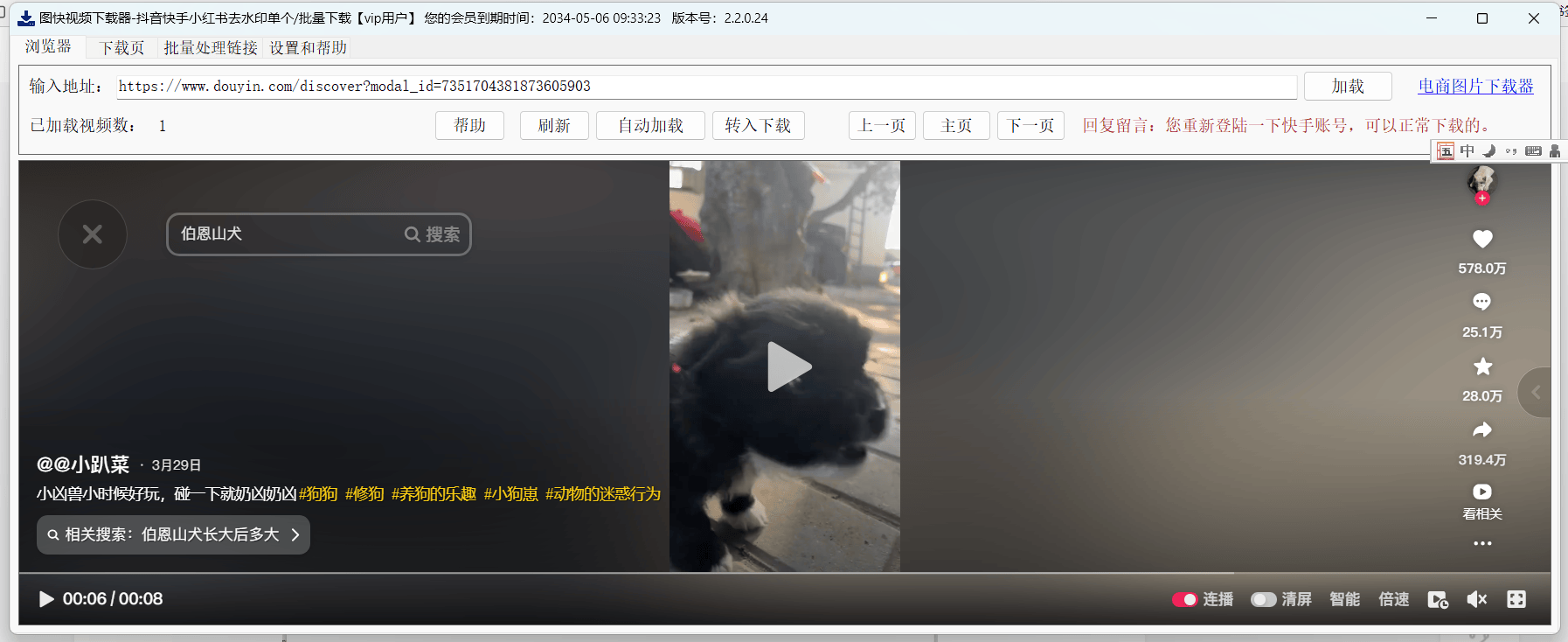Collapse the side panel arrow handle
The height and width of the screenshot is (642, 1568).
1536,393
